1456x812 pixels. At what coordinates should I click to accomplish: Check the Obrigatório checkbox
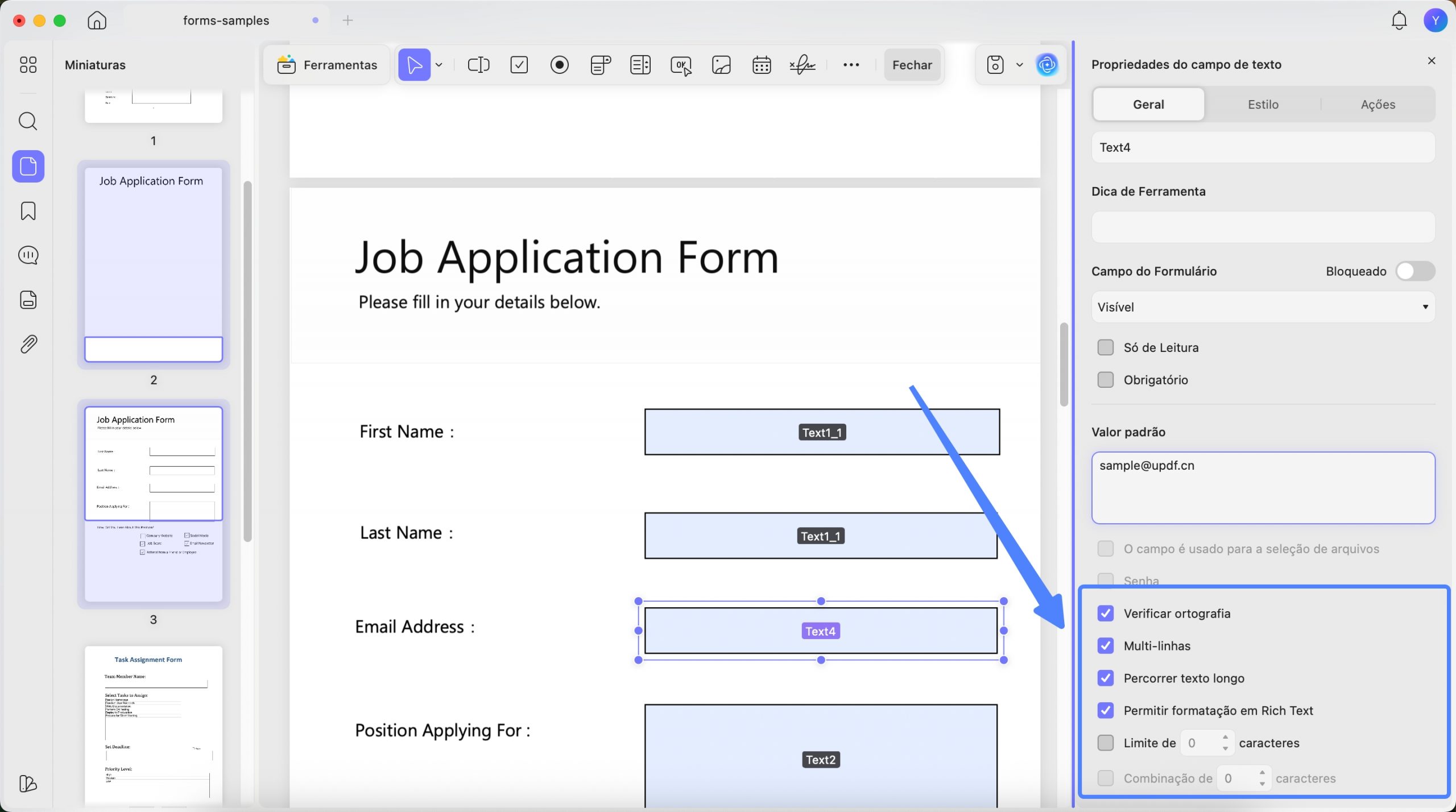[x=1105, y=380]
